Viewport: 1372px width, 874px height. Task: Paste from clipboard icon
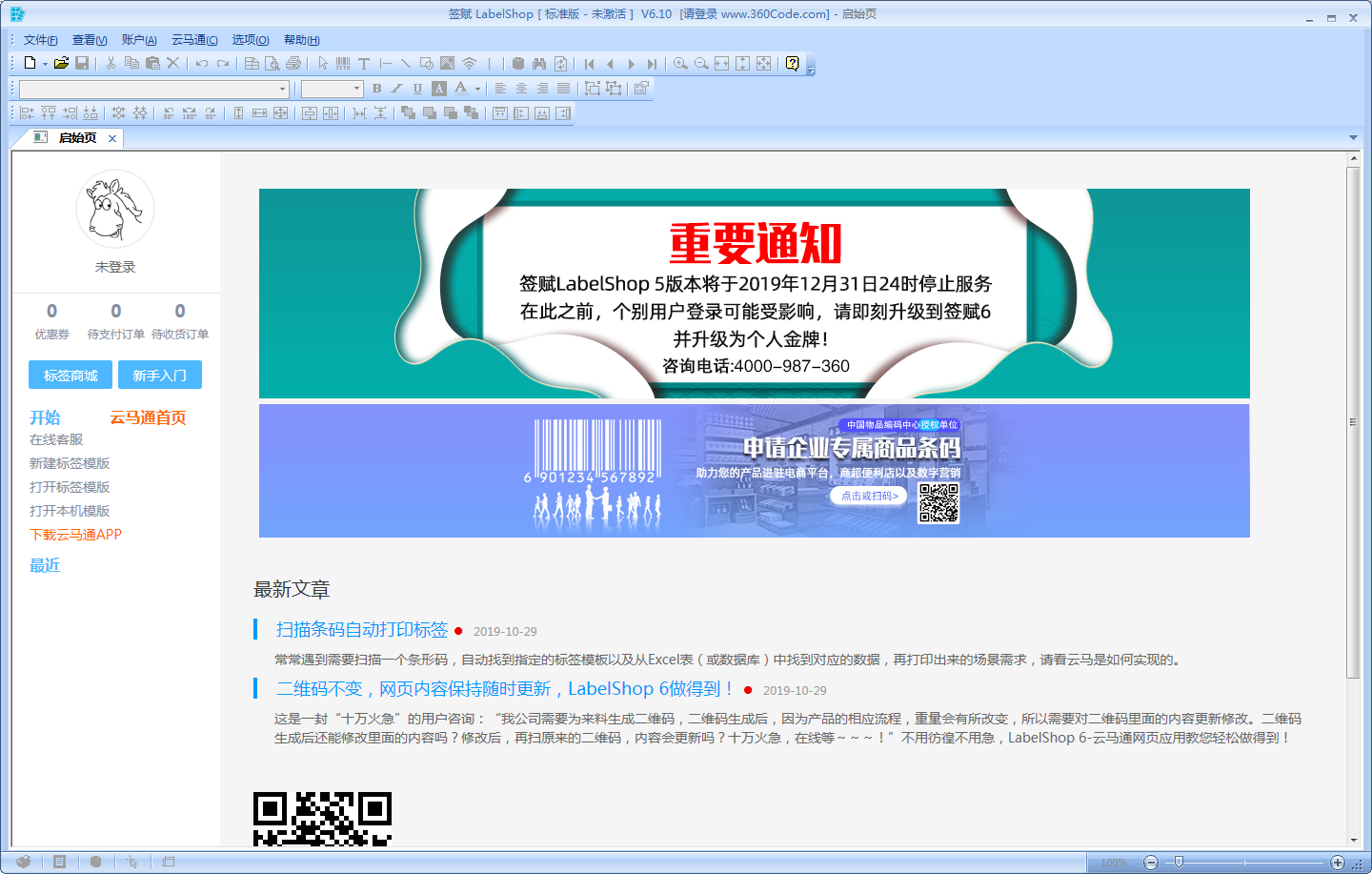click(152, 63)
